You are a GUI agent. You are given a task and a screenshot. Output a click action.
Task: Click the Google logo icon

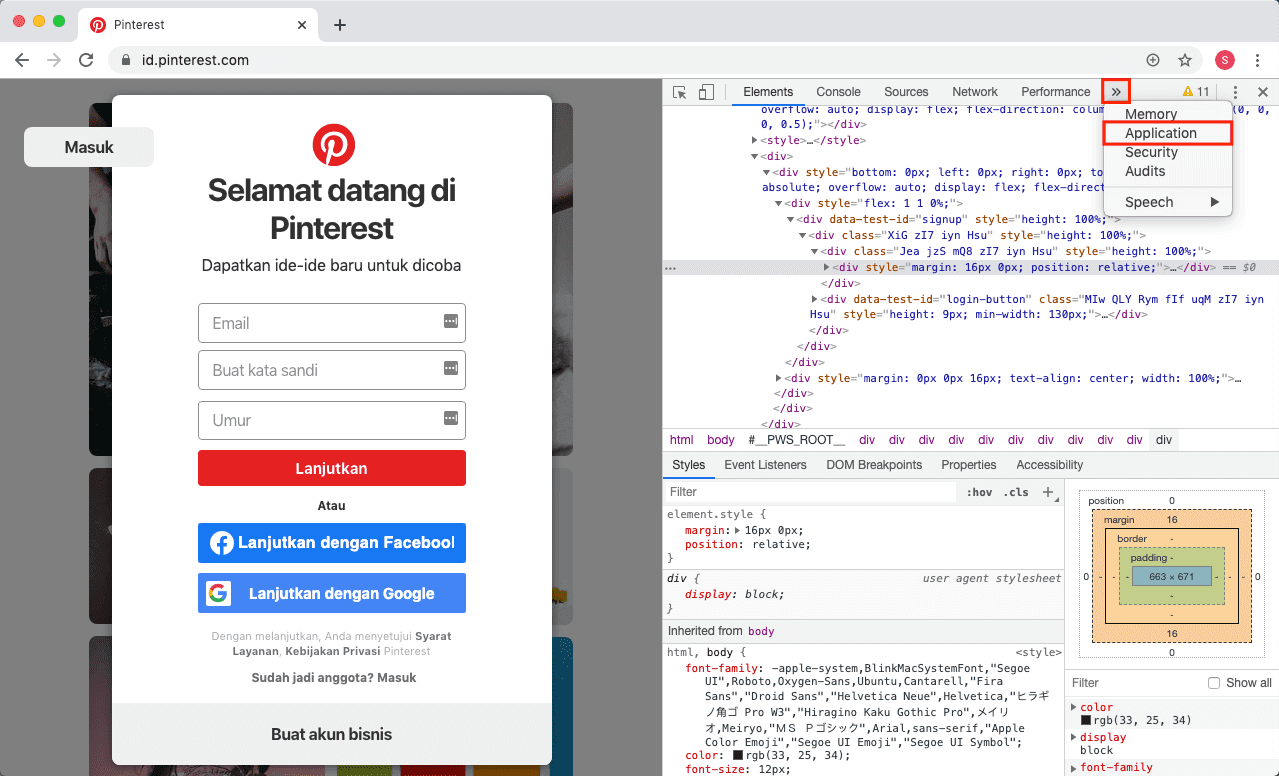(218, 593)
